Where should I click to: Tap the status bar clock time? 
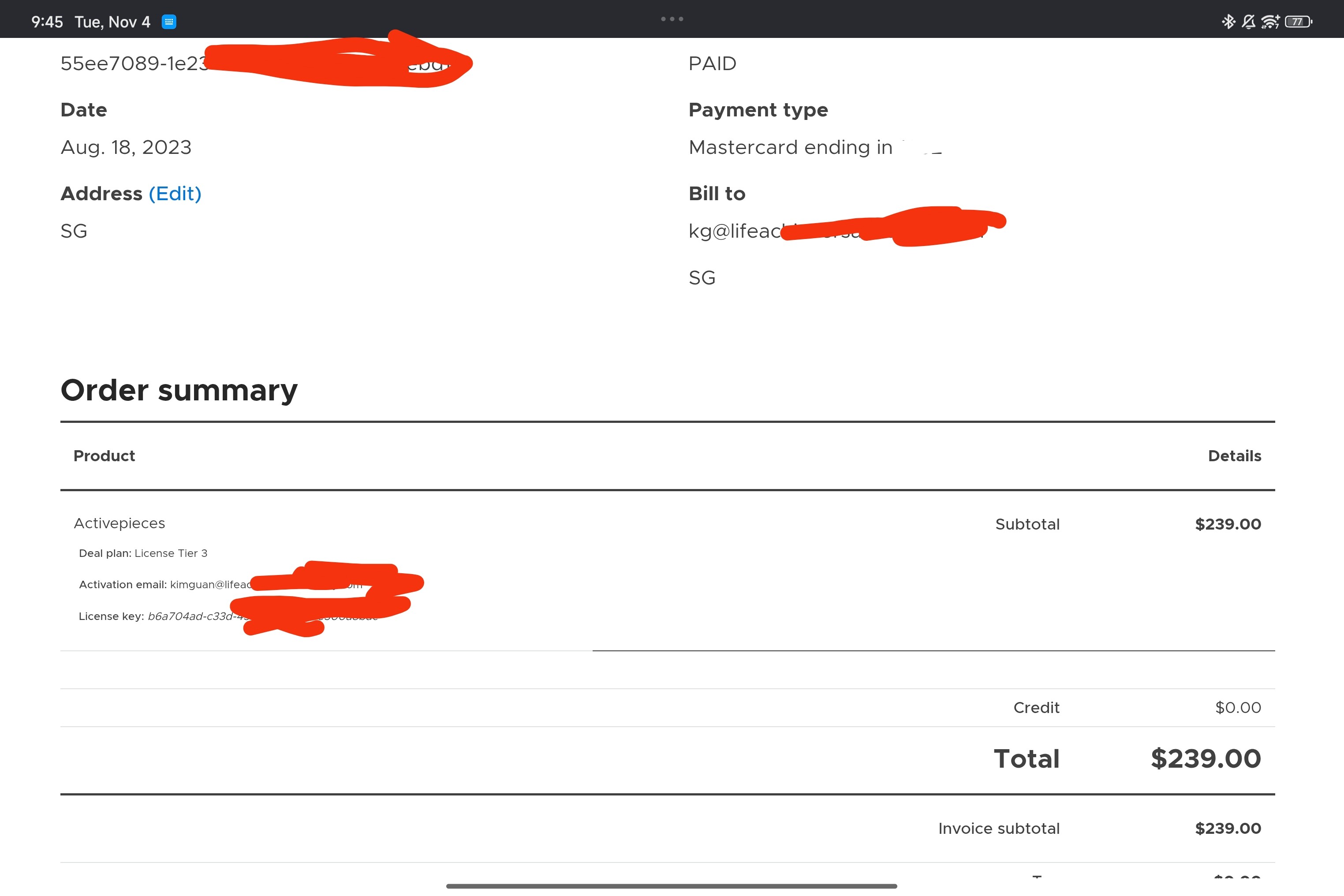47,22
